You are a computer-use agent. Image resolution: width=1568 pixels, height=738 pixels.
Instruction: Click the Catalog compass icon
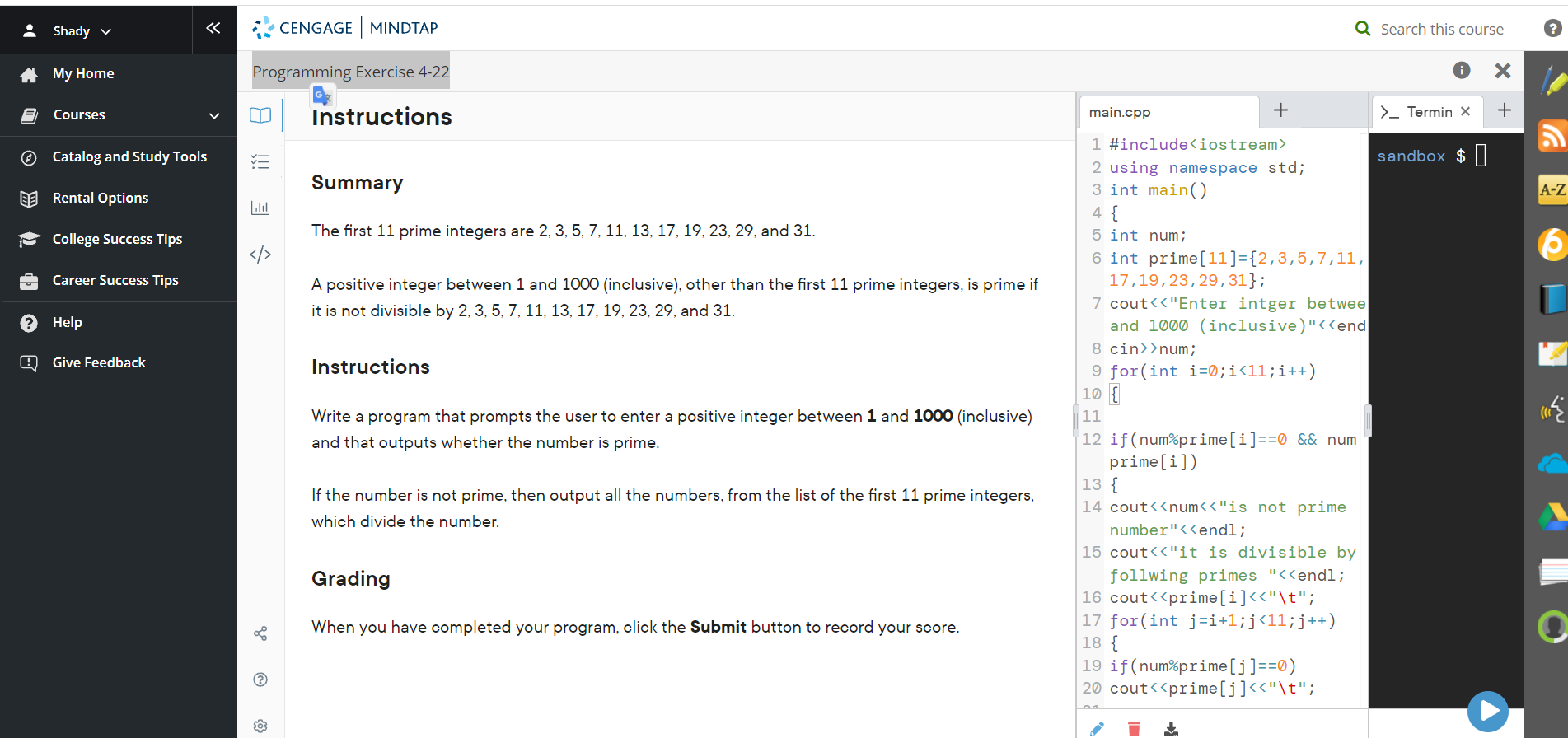click(x=29, y=157)
